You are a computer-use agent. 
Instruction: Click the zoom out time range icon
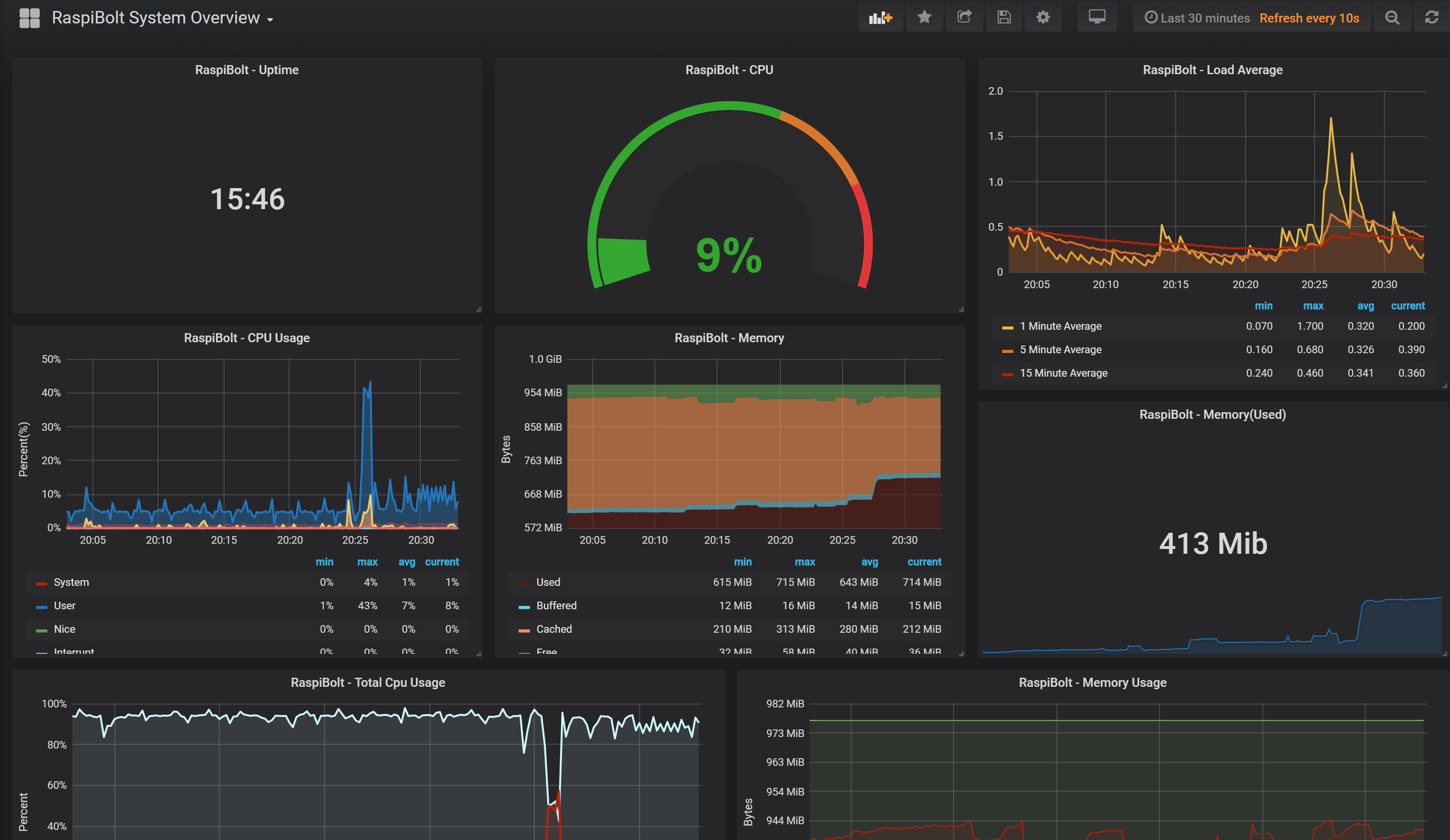pos(1392,18)
